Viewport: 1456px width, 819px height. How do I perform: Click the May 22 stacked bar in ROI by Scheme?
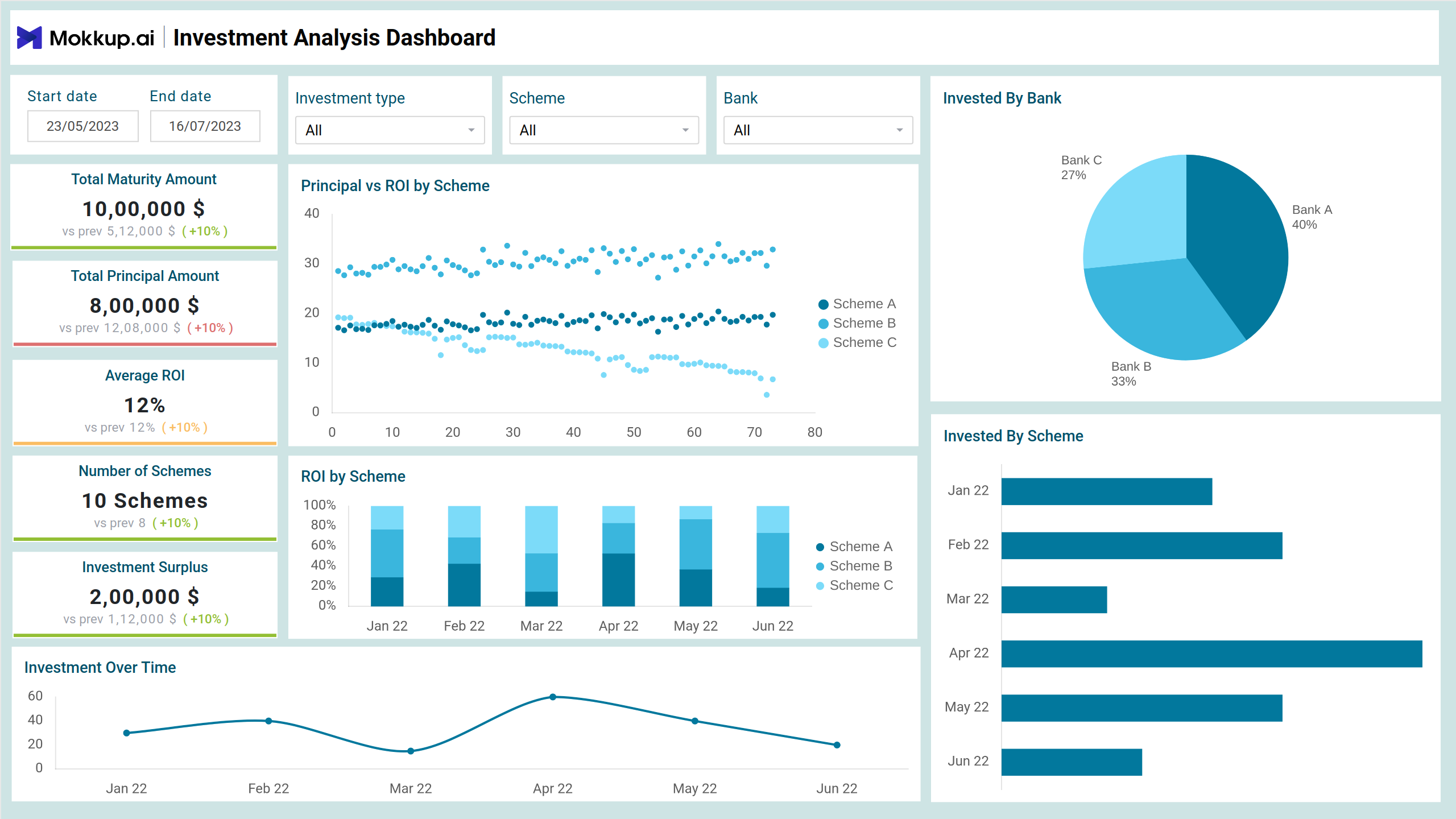click(696, 556)
